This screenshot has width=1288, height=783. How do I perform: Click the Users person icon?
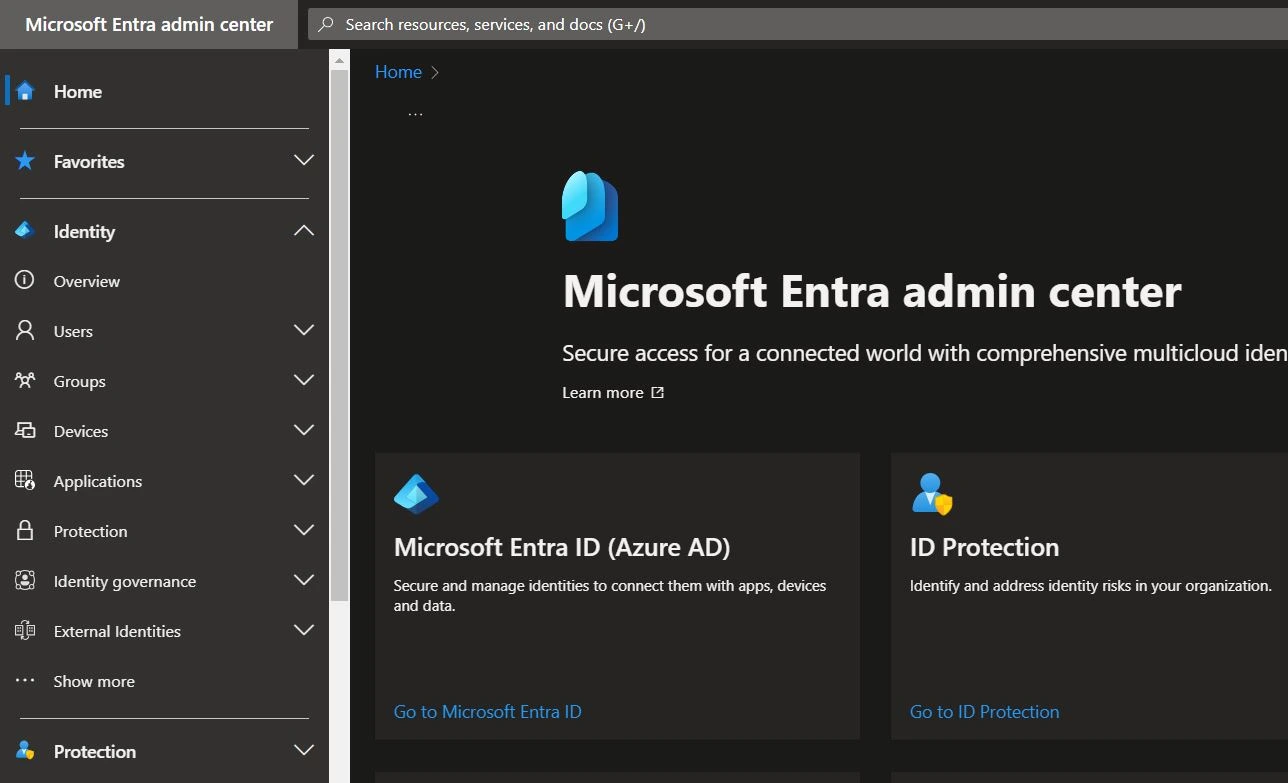coord(25,330)
